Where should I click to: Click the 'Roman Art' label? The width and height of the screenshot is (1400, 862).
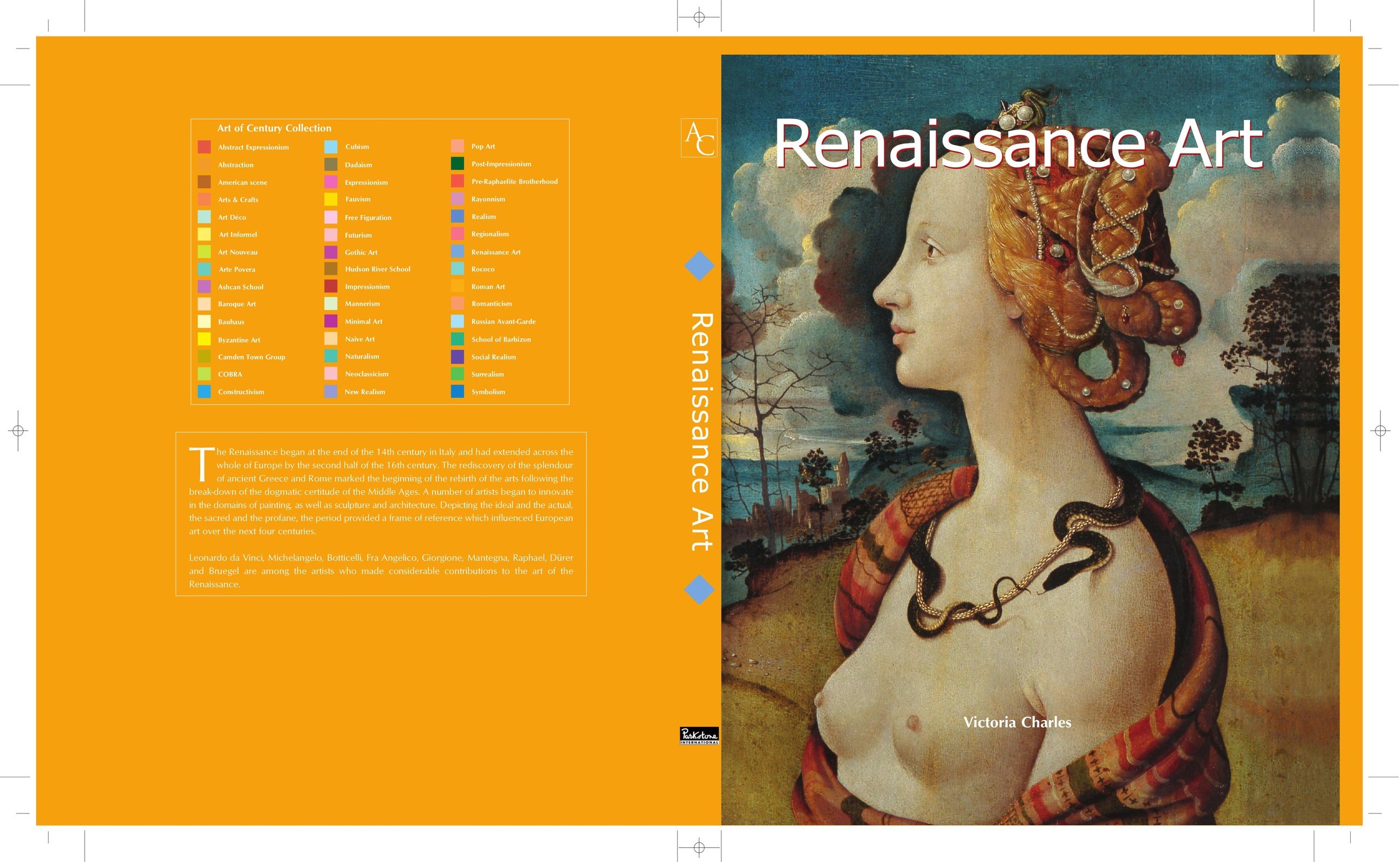coord(488,287)
